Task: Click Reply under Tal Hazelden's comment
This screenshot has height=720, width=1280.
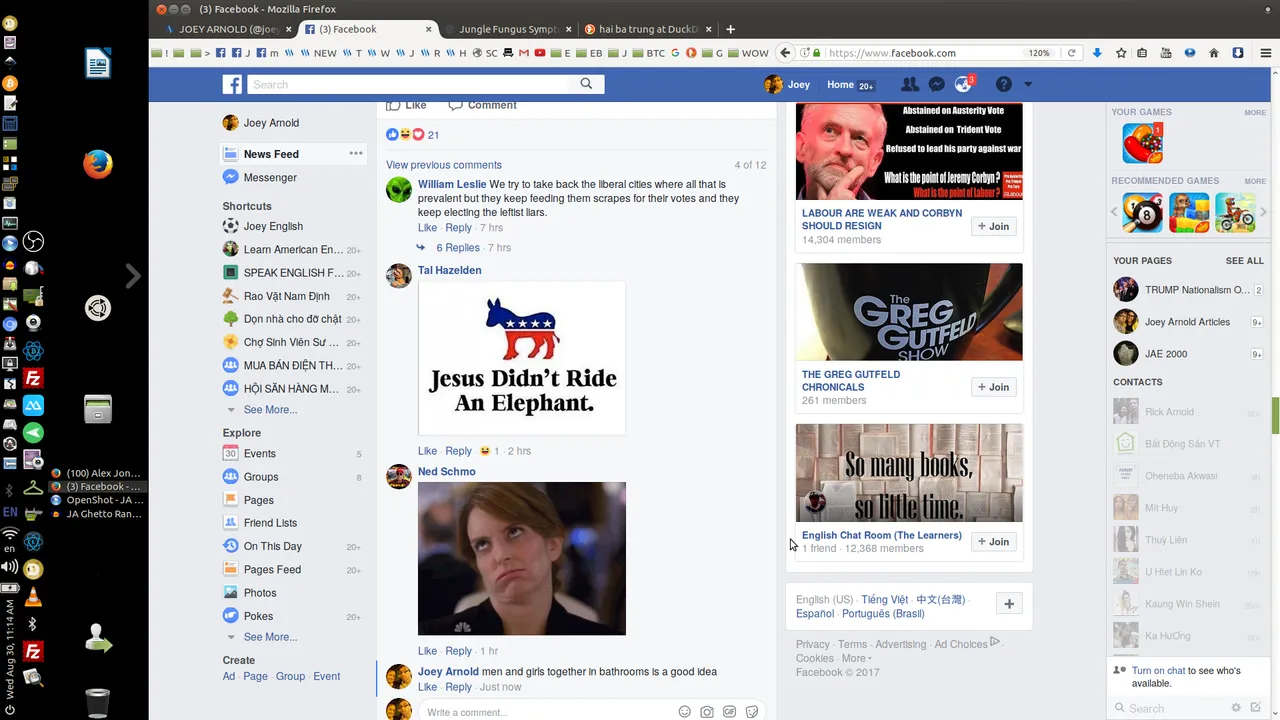Action: pos(458,451)
